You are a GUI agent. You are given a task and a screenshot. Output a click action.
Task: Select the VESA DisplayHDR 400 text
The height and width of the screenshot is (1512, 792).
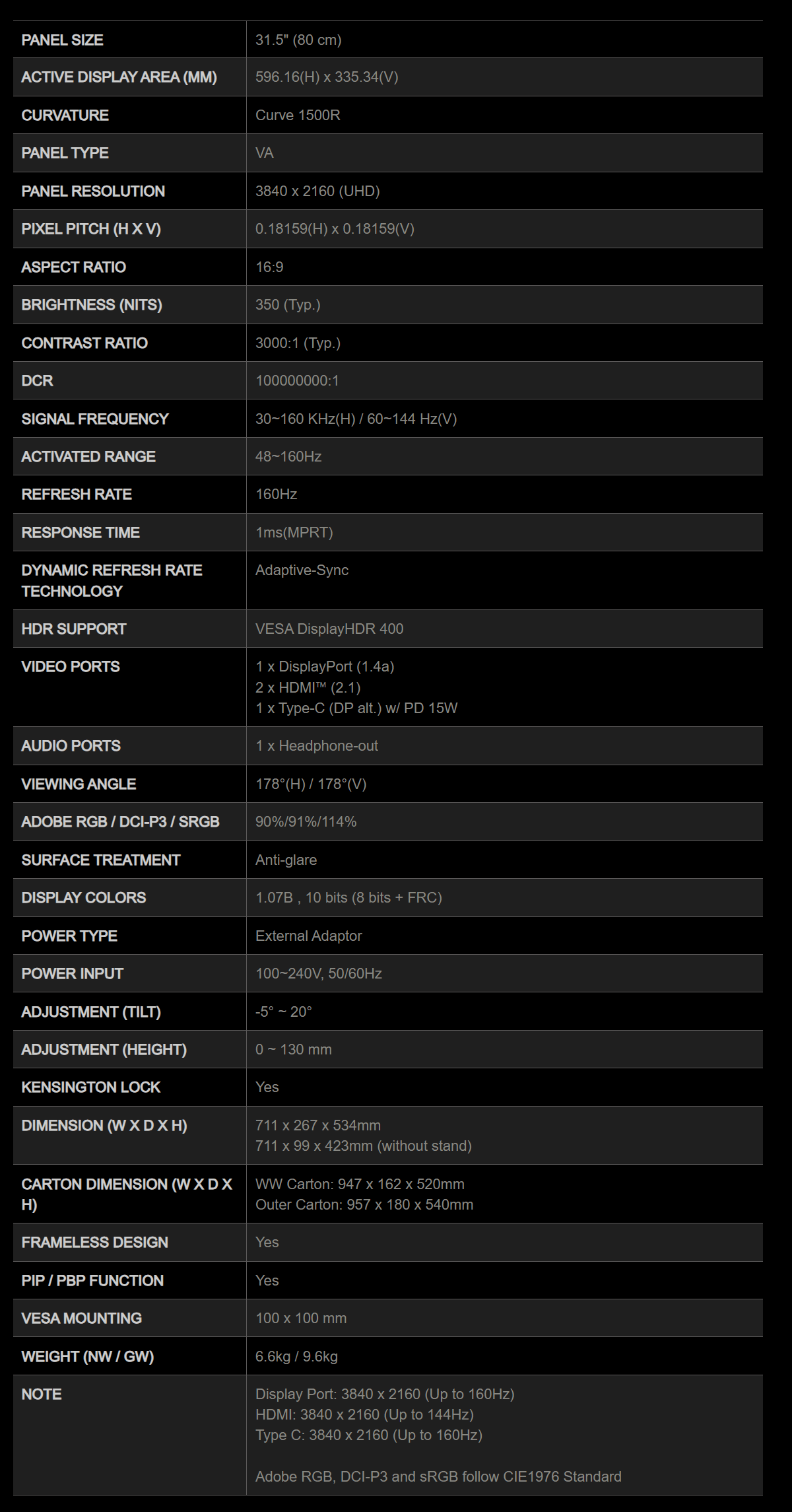click(329, 629)
